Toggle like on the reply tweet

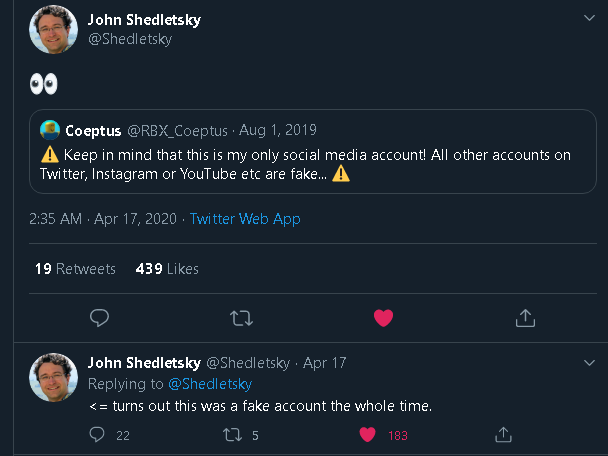click(367, 435)
